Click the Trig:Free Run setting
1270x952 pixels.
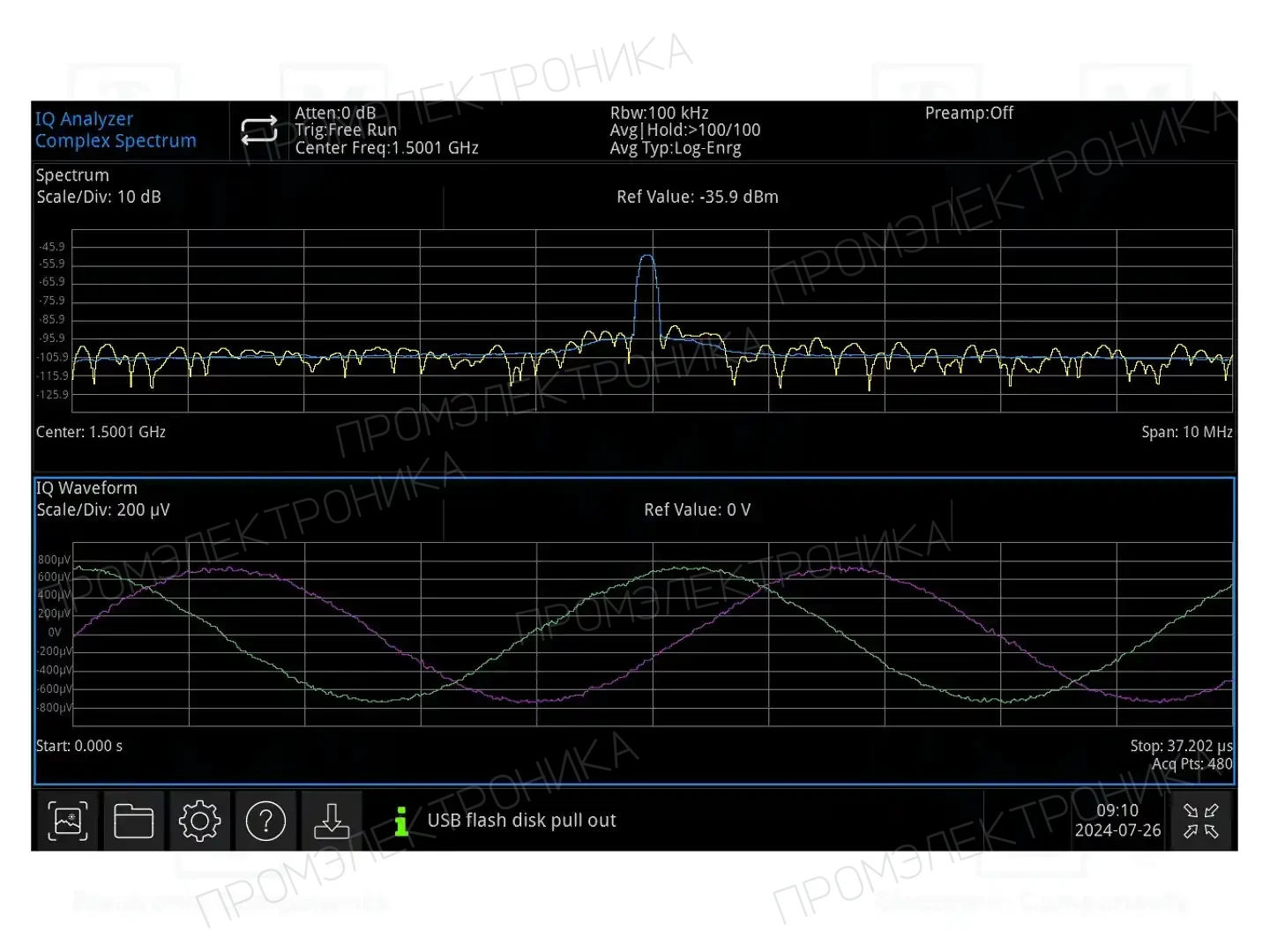coord(346,130)
